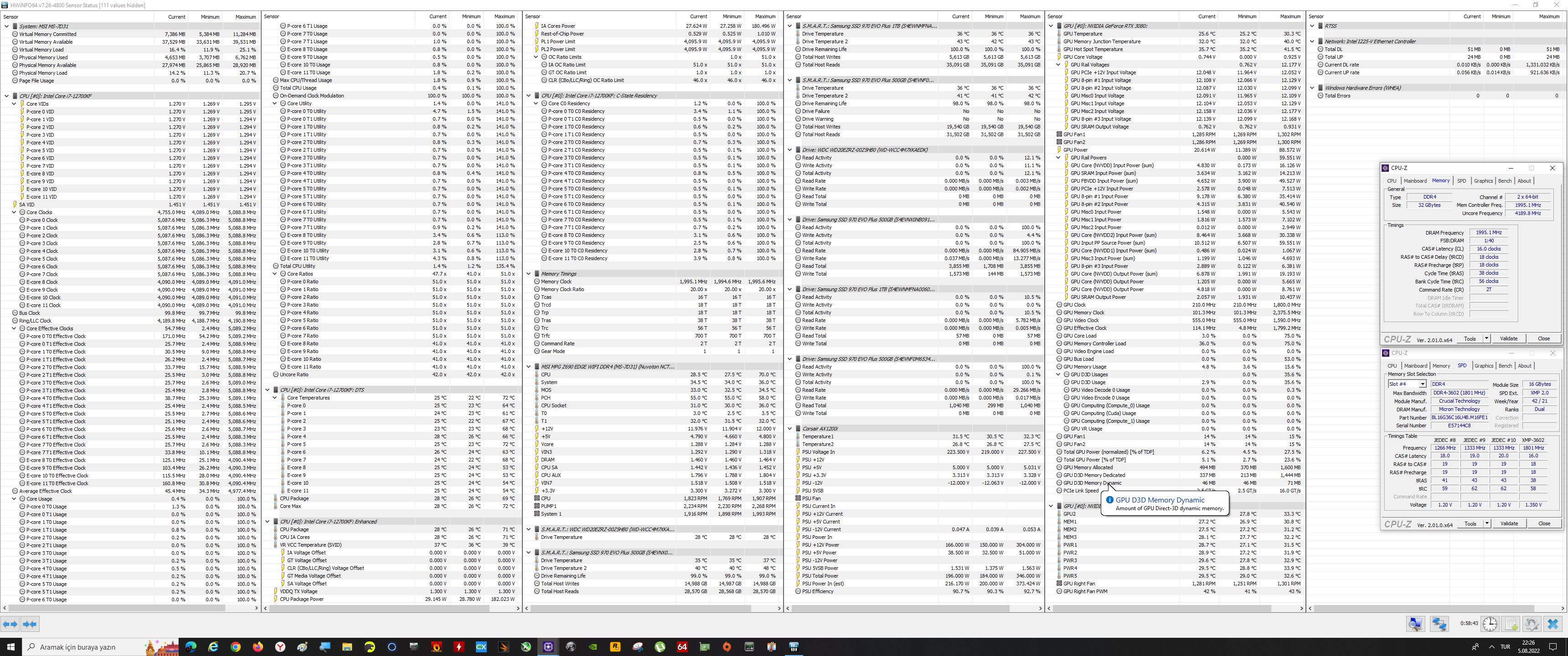Collapse the Core Clocks tree node
This screenshot has width=1568, height=656.
coord(14,212)
